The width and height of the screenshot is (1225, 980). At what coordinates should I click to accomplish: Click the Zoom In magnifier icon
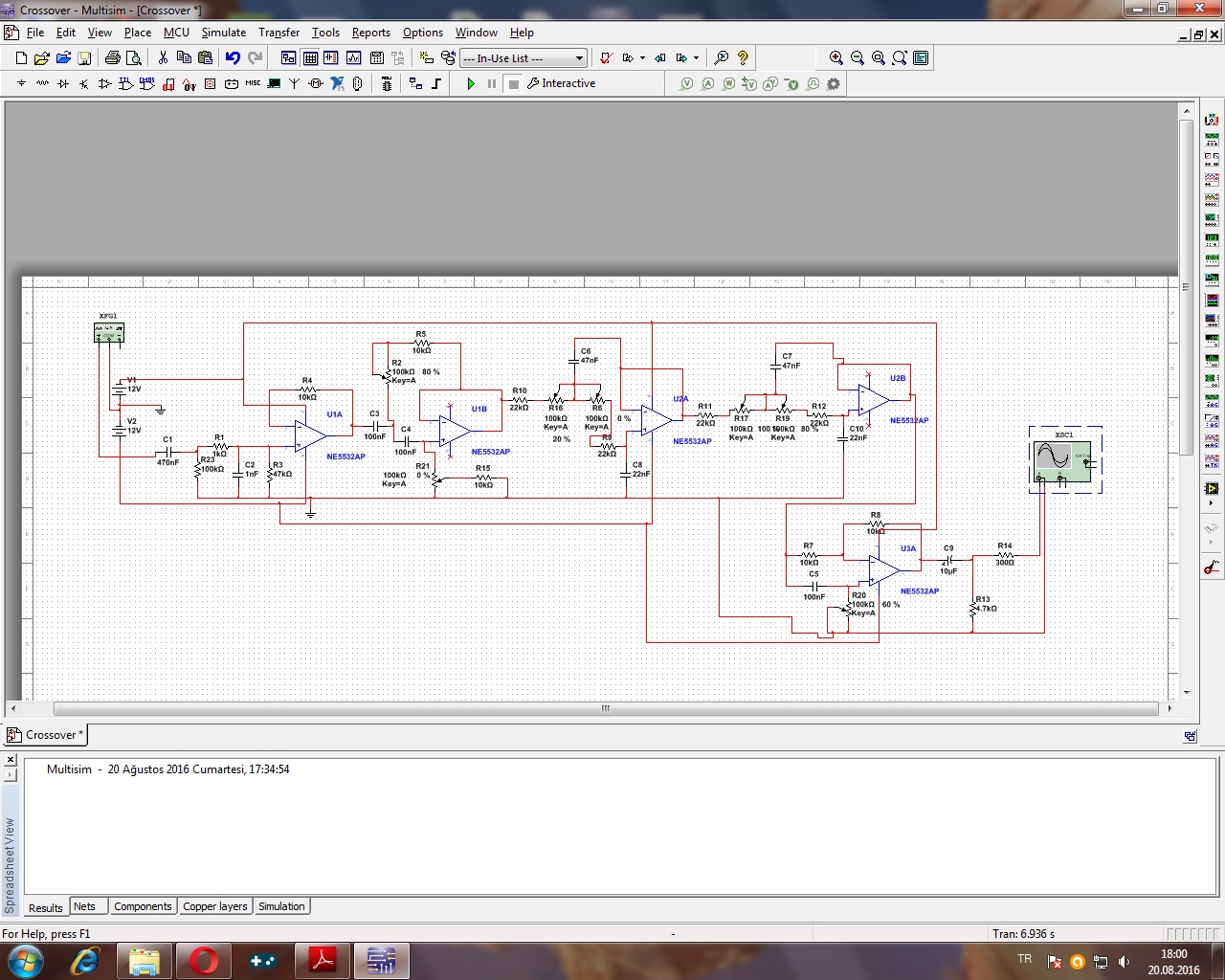836,58
